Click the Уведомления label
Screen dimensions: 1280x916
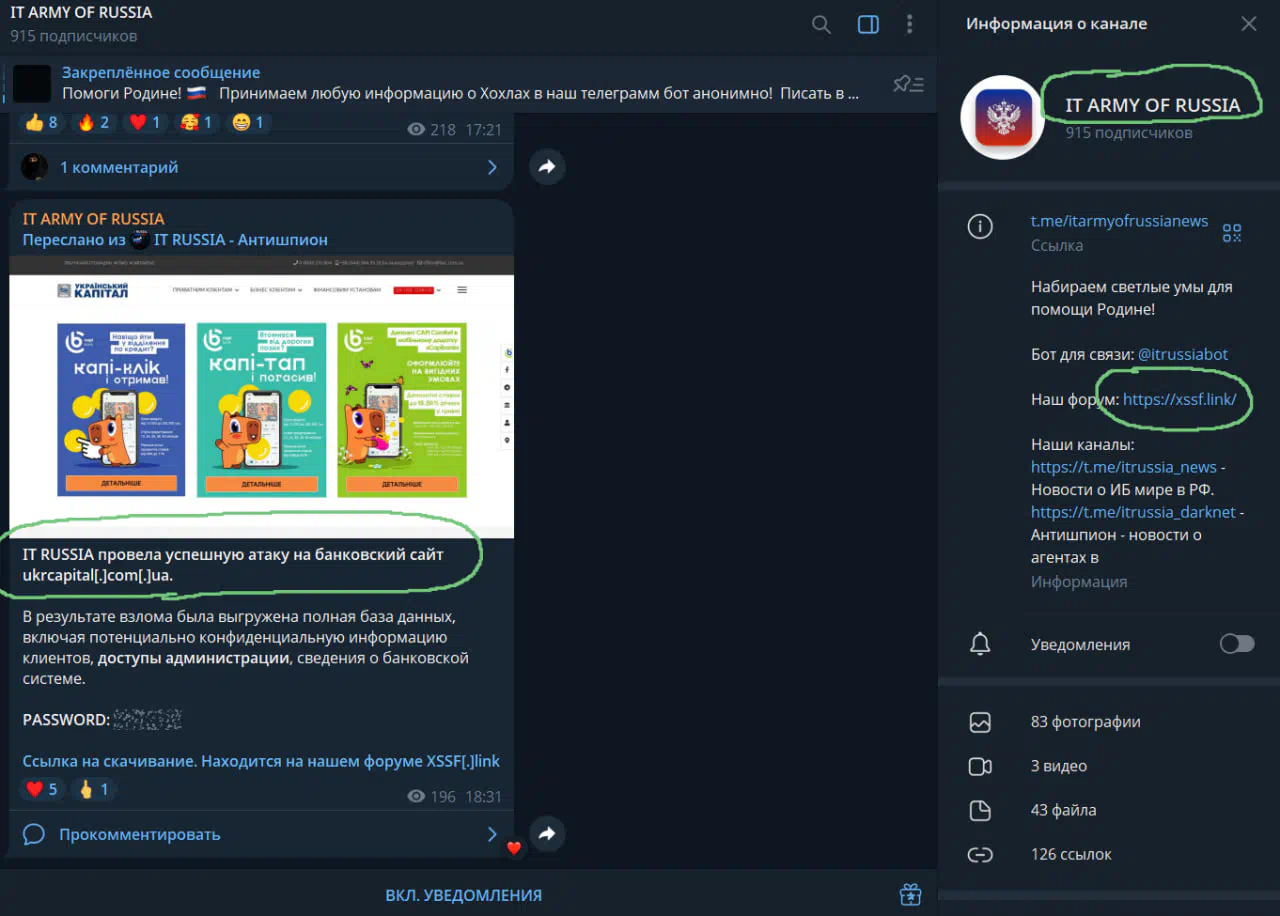[x=1081, y=644]
